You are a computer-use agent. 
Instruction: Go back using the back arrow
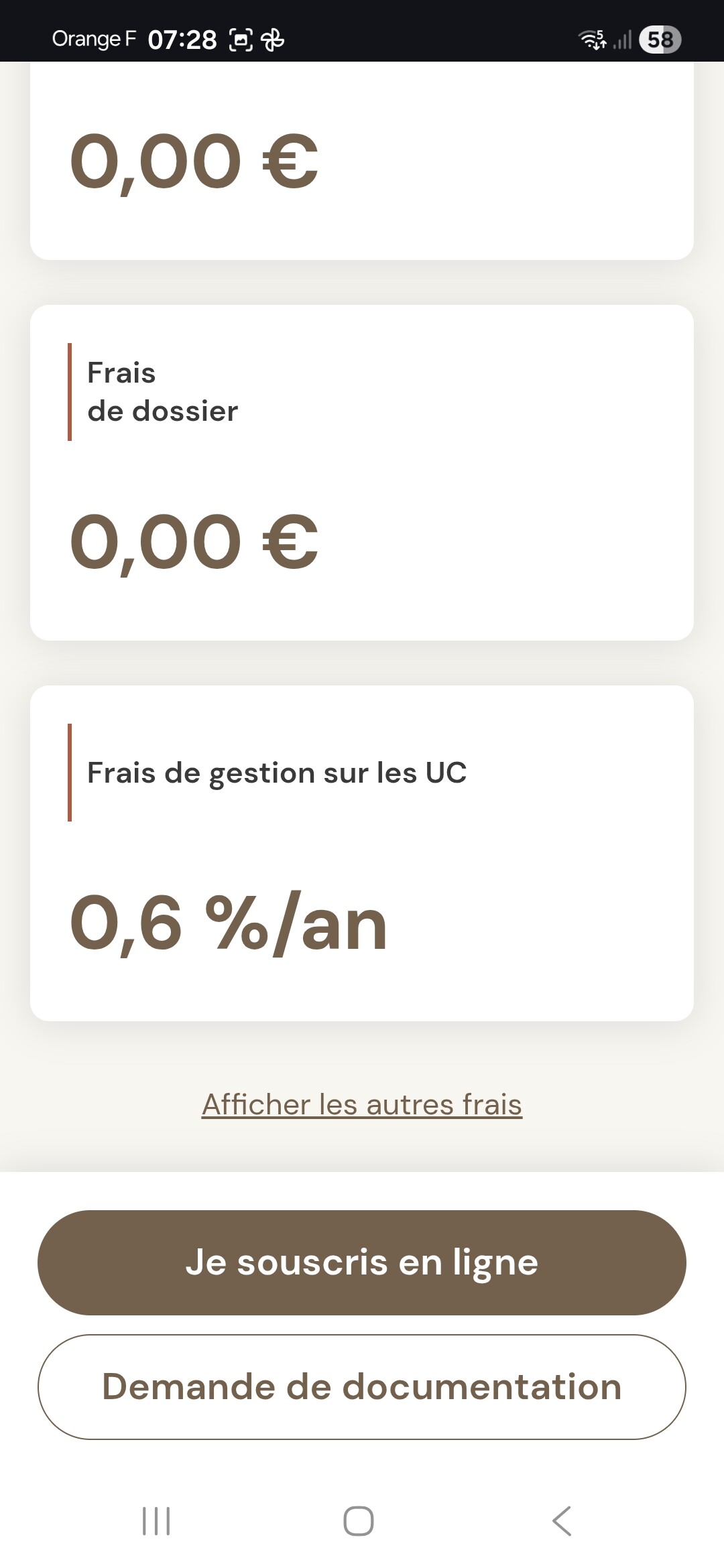pyautogui.click(x=562, y=1520)
